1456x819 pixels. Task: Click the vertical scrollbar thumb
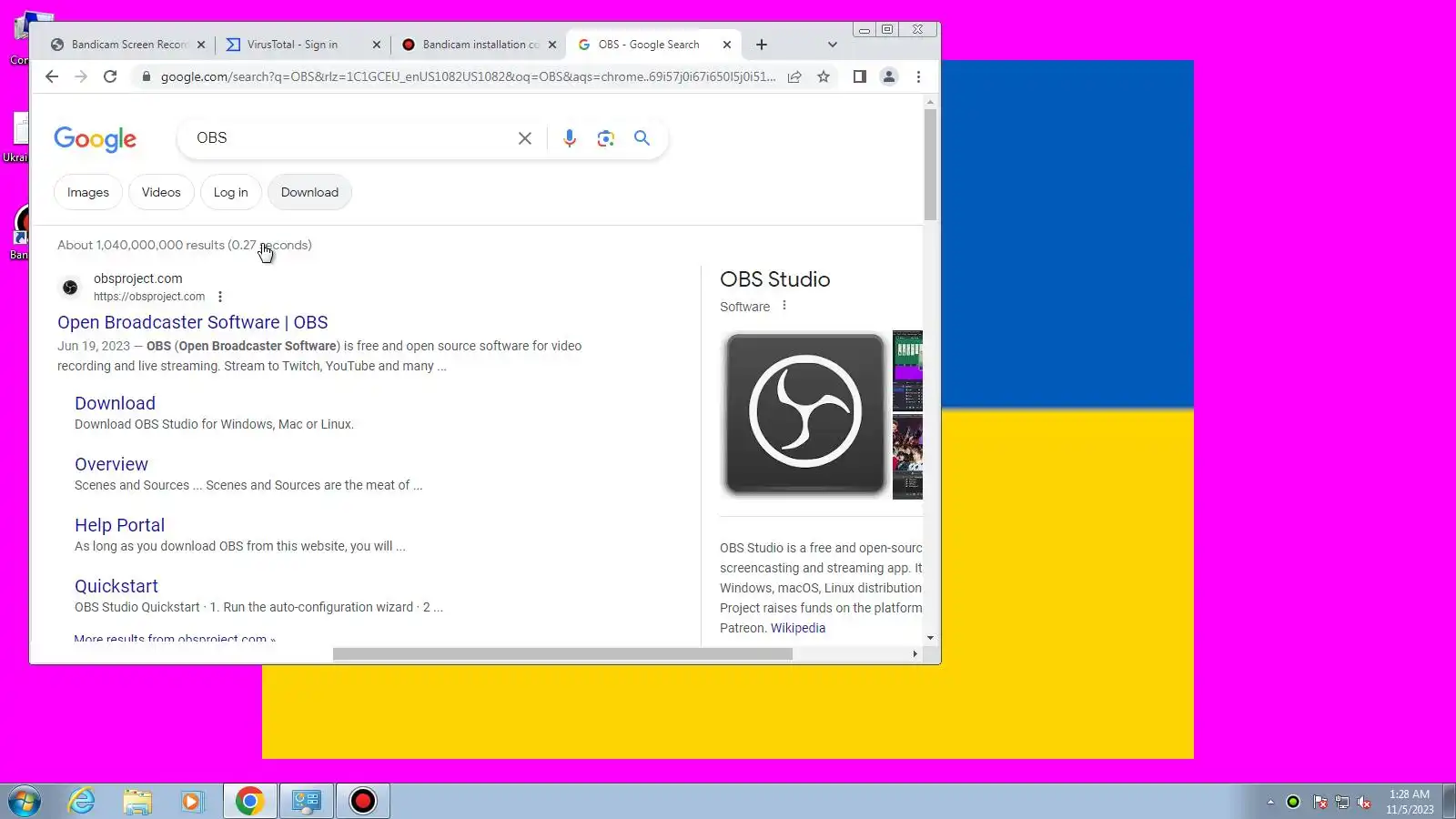[x=930, y=166]
